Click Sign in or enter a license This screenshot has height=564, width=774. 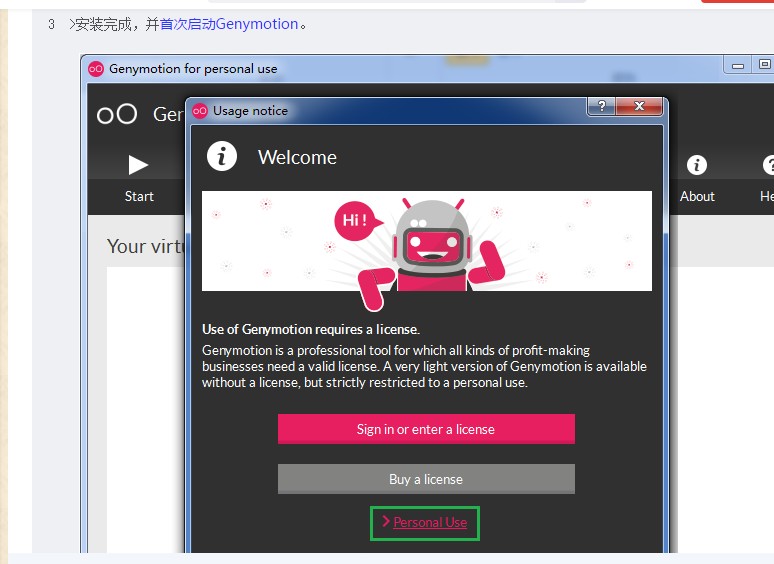(426, 429)
